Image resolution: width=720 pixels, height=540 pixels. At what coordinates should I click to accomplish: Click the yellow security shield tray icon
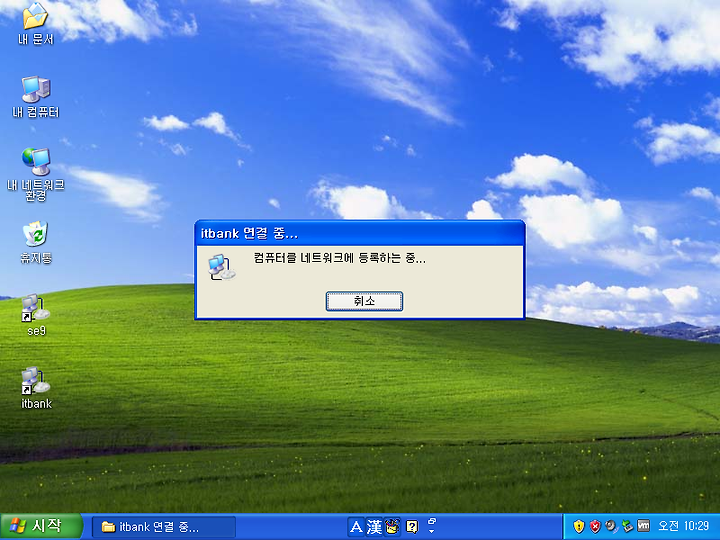click(579, 526)
